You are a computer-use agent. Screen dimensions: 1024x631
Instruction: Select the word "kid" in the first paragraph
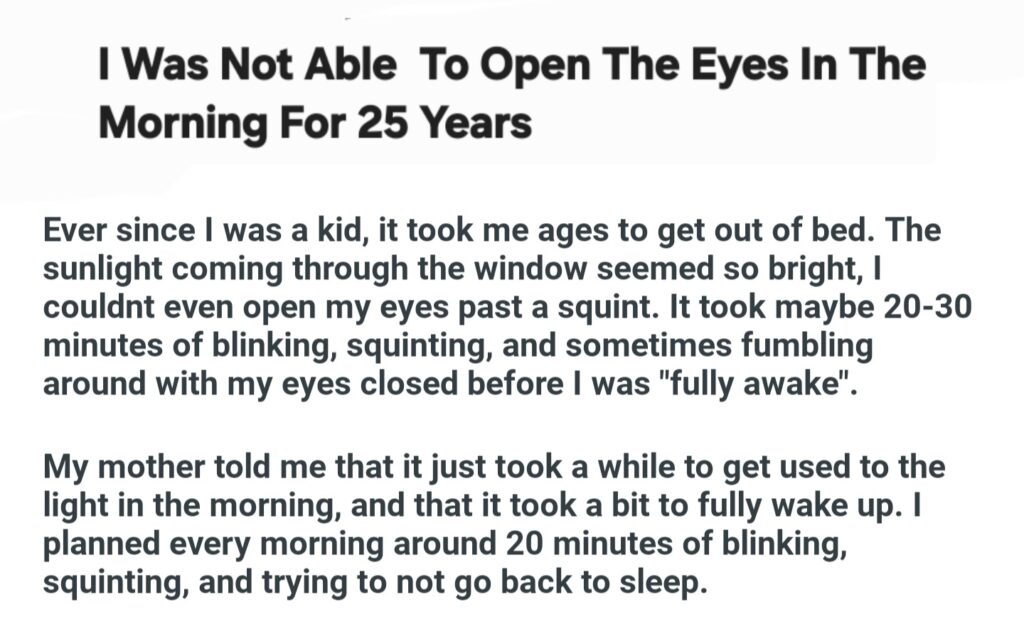pyautogui.click(x=363, y=232)
